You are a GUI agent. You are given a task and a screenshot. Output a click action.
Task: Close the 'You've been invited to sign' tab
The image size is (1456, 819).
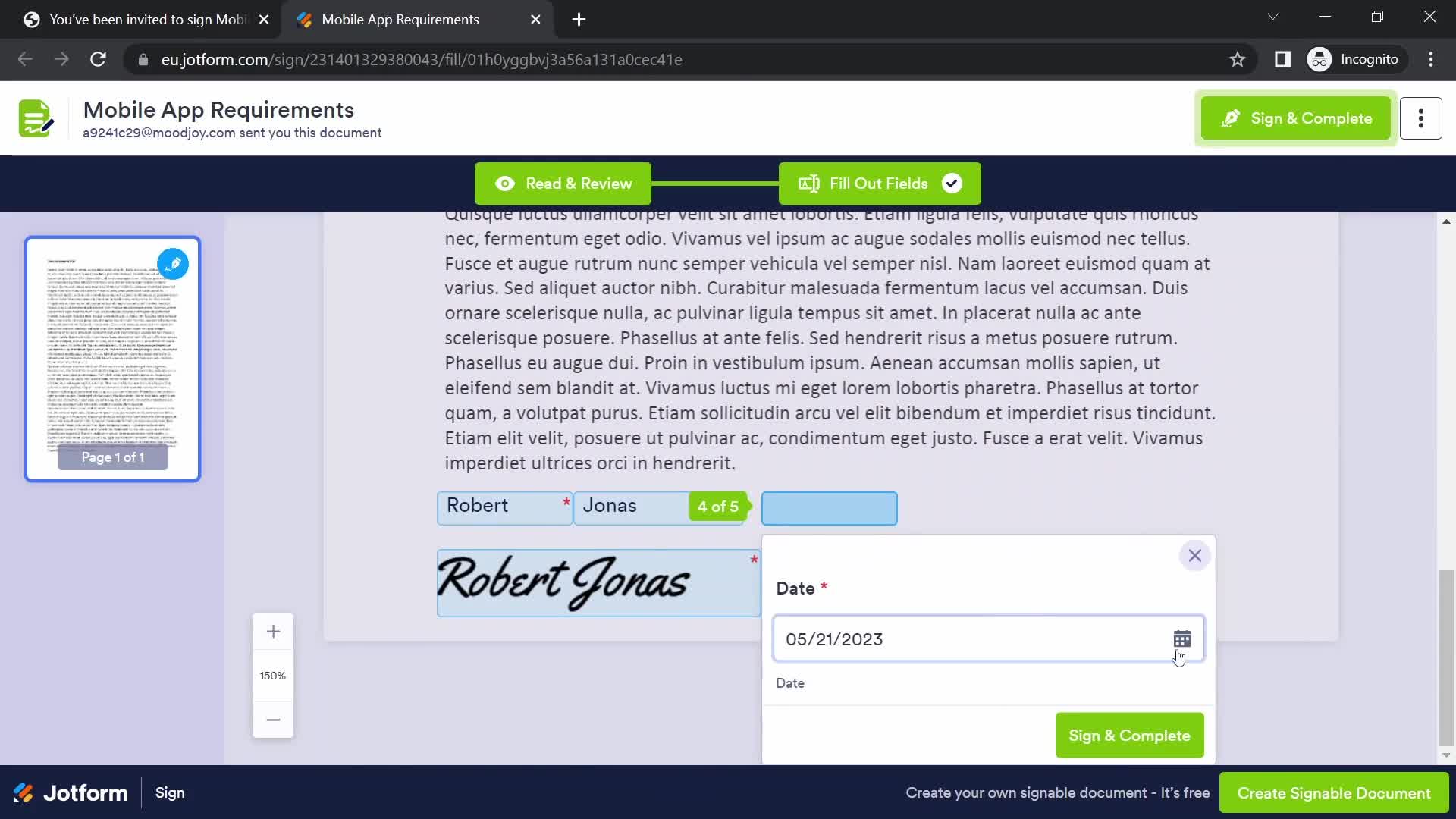pyautogui.click(x=263, y=20)
